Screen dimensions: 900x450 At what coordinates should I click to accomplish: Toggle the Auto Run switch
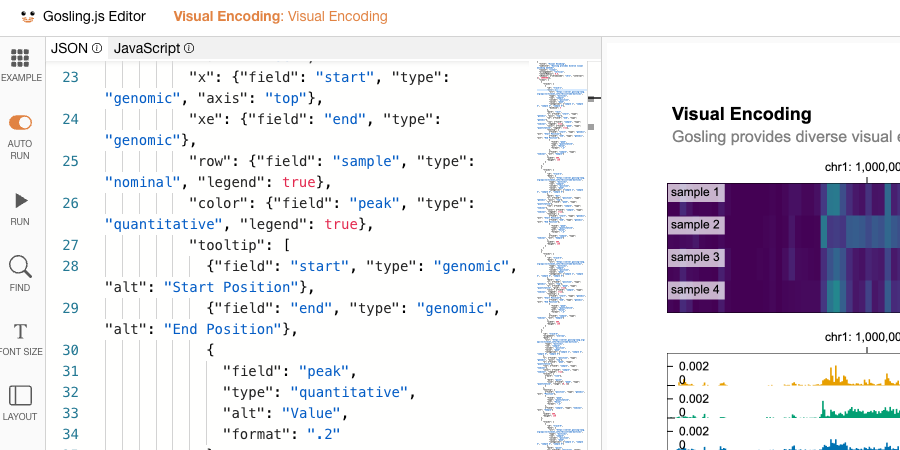[20, 122]
